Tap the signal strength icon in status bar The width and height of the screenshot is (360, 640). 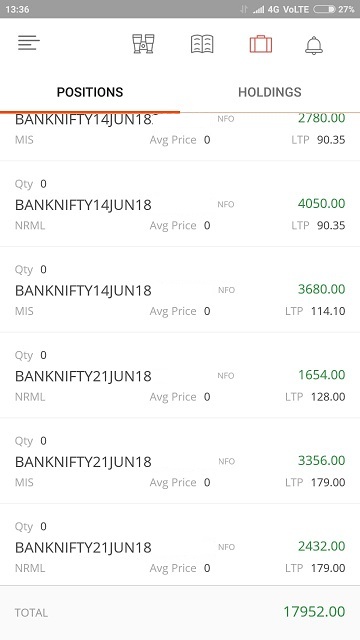coord(258,9)
